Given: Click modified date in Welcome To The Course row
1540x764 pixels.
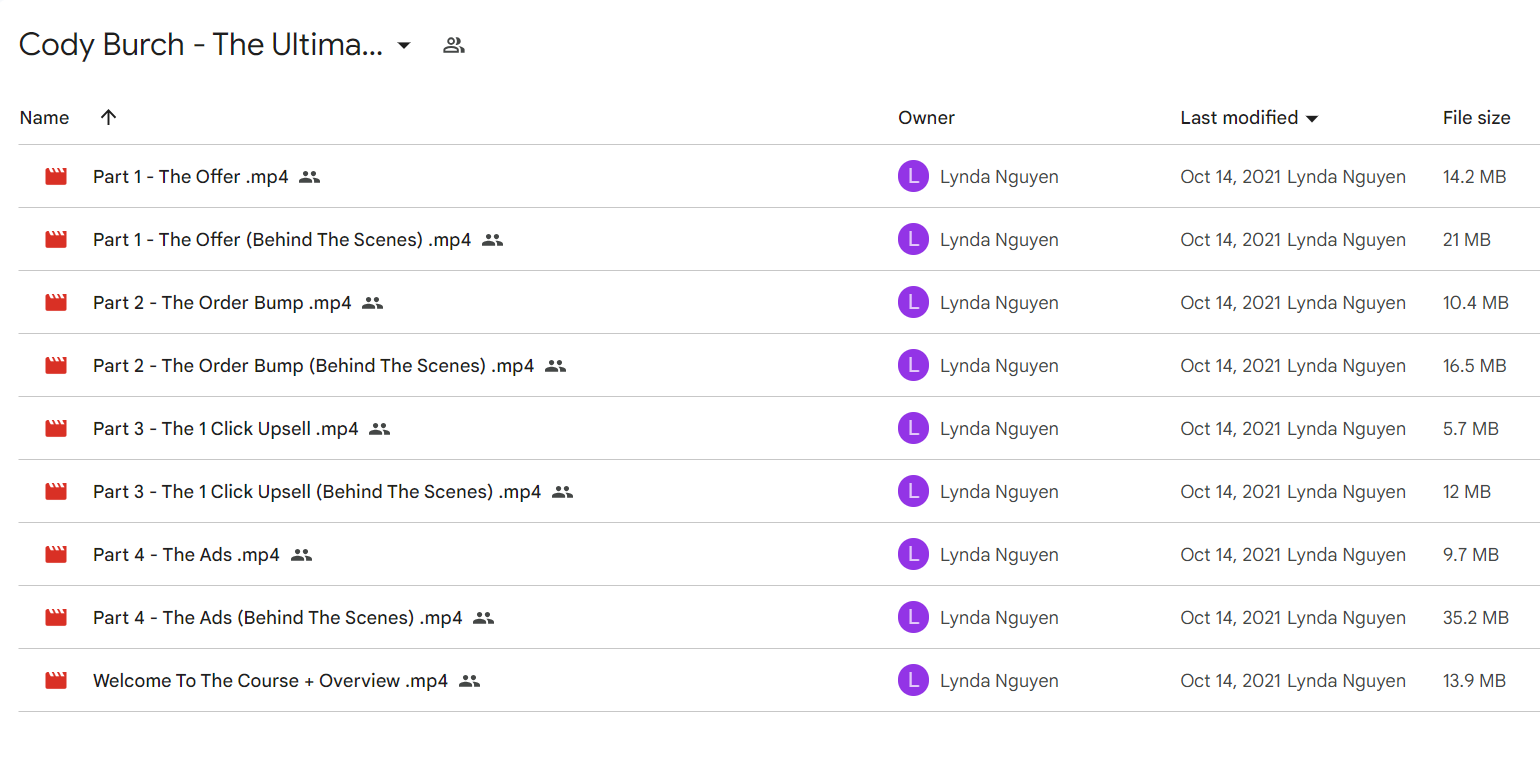Looking at the screenshot, I should (x=1230, y=681).
